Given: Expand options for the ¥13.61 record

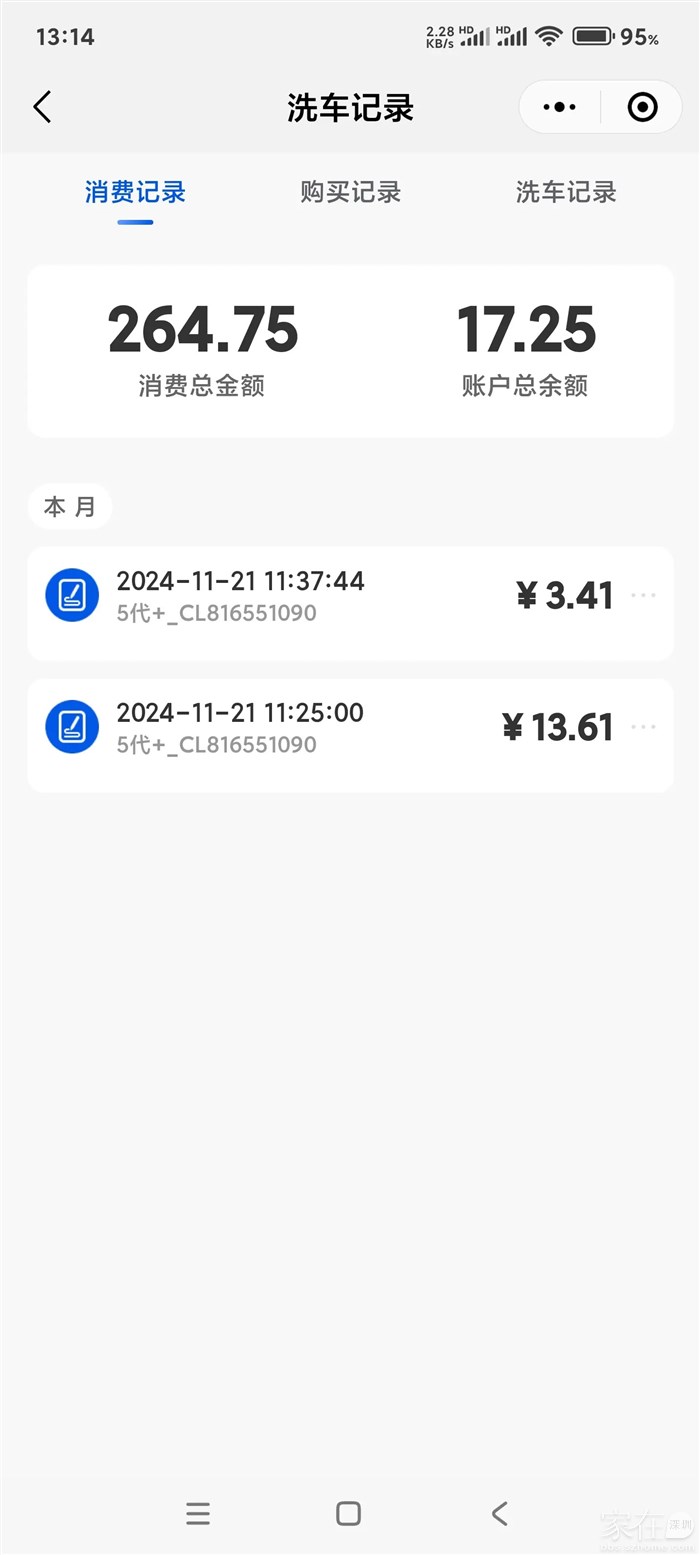Looking at the screenshot, I should 643,727.
